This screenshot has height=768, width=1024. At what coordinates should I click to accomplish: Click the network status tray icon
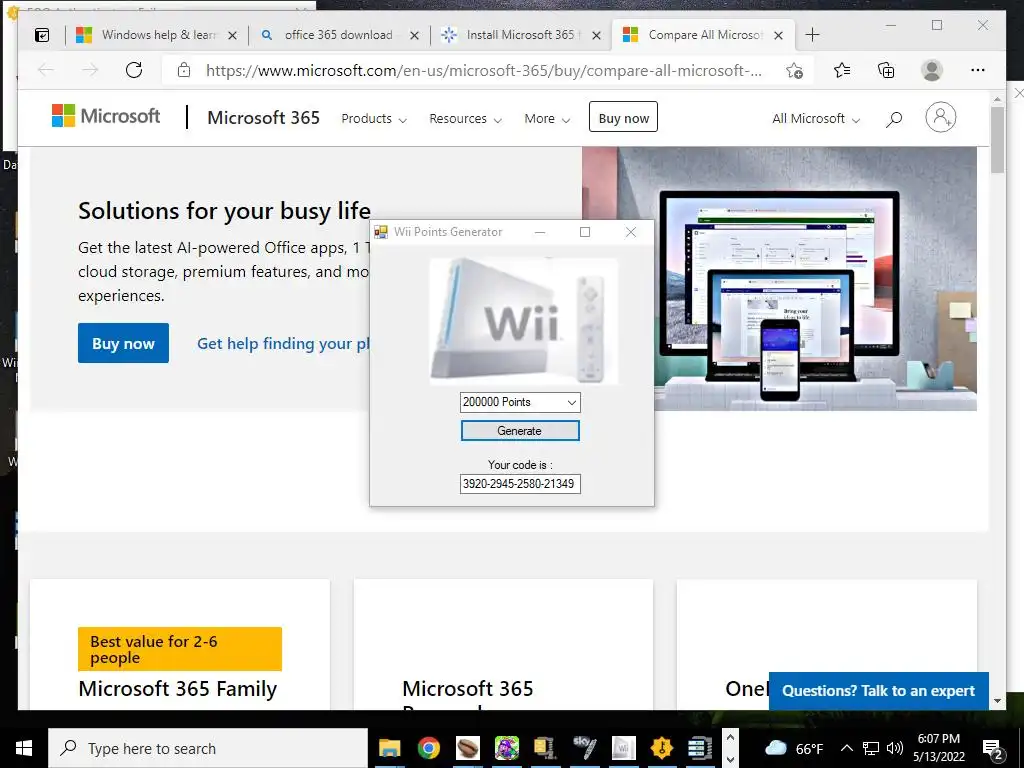871,748
